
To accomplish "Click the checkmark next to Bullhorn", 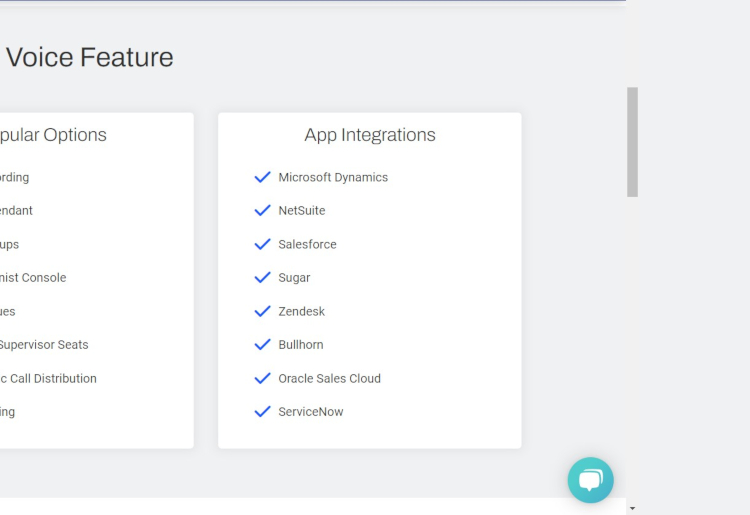I will tap(263, 345).
